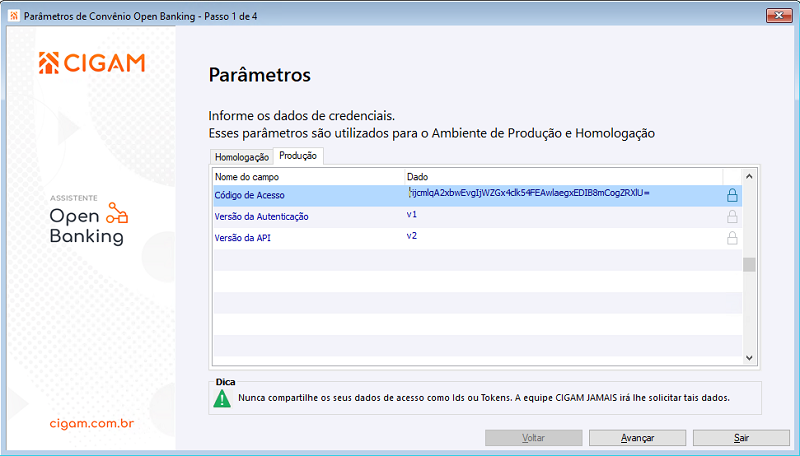Click the Dado column header
This screenshot has width=800, height=456.
(x=564, y=177)
